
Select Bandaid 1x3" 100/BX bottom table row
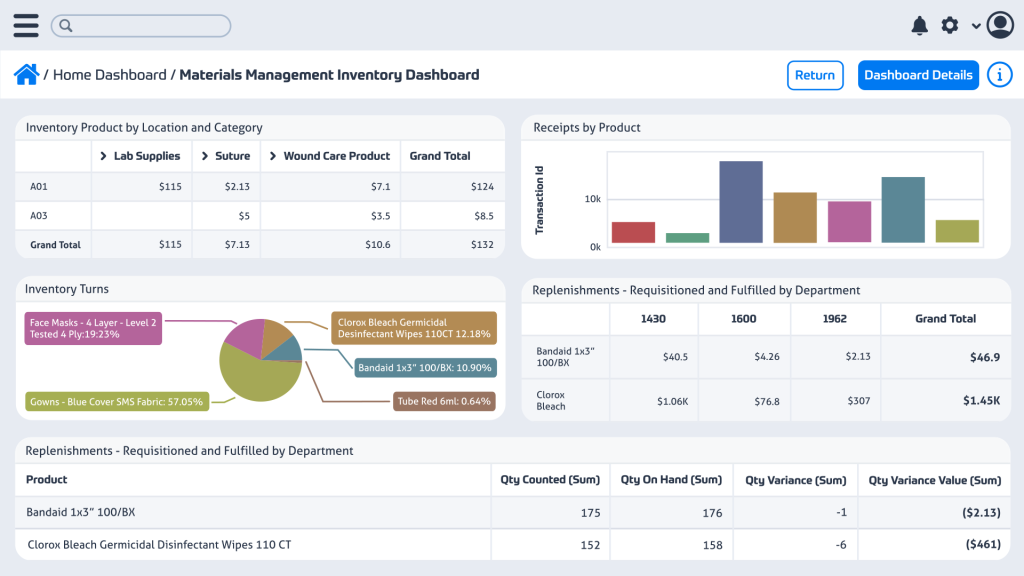pos(513,513)
